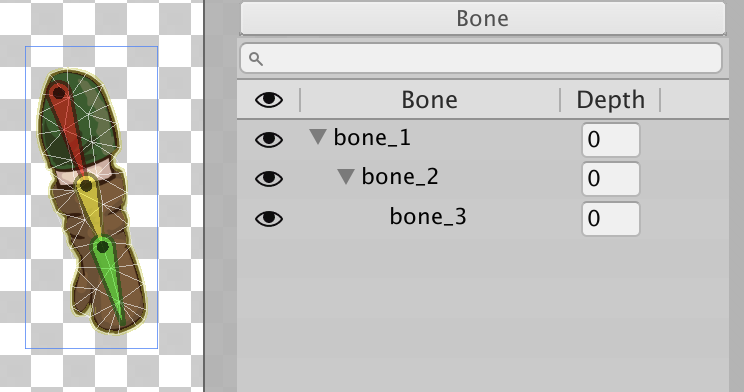Edit the depth value for bone_3
744x392 pixels.
pos(611,218)
